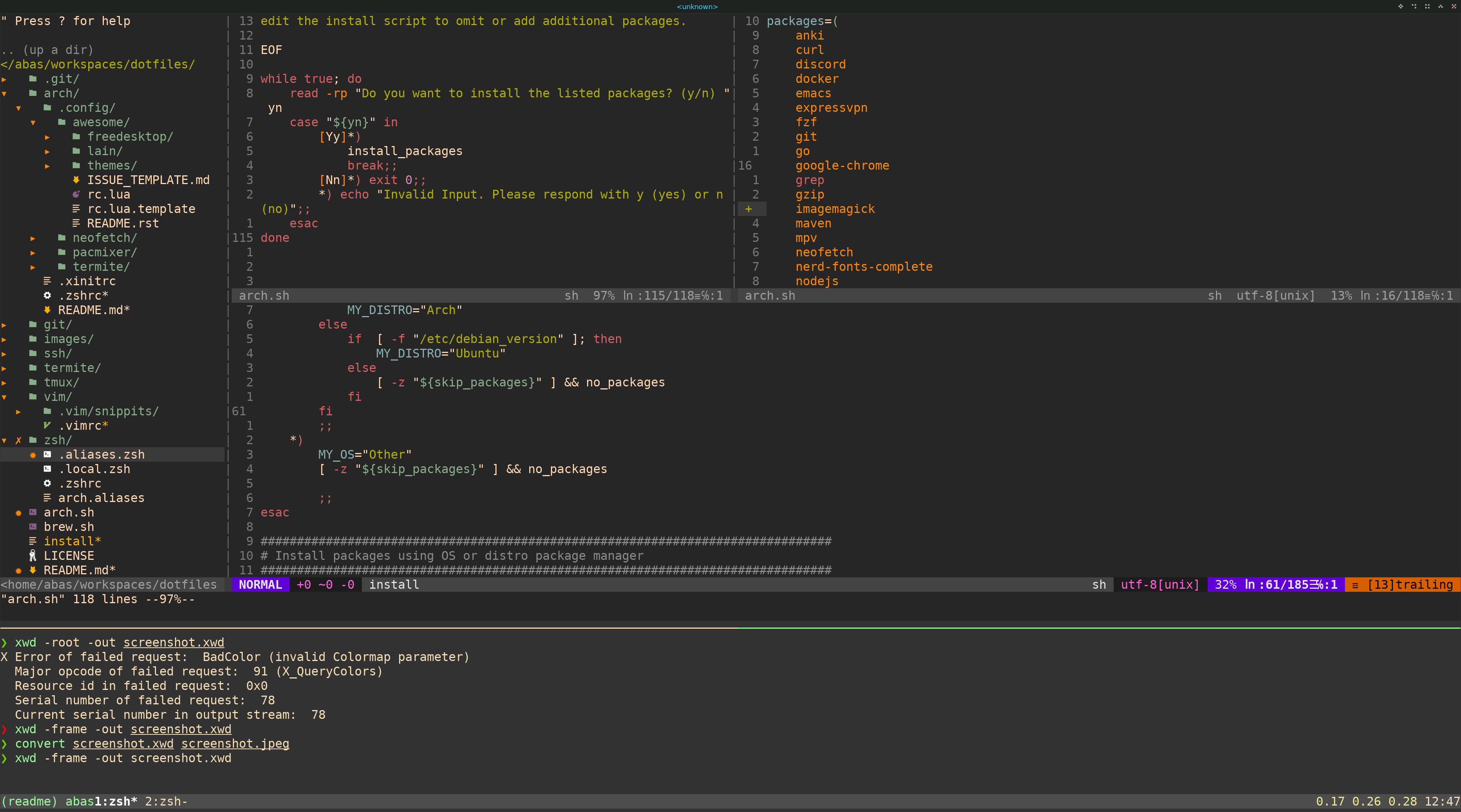
Task: Collapse the awesome/ folder arrow
Action: 33,122
